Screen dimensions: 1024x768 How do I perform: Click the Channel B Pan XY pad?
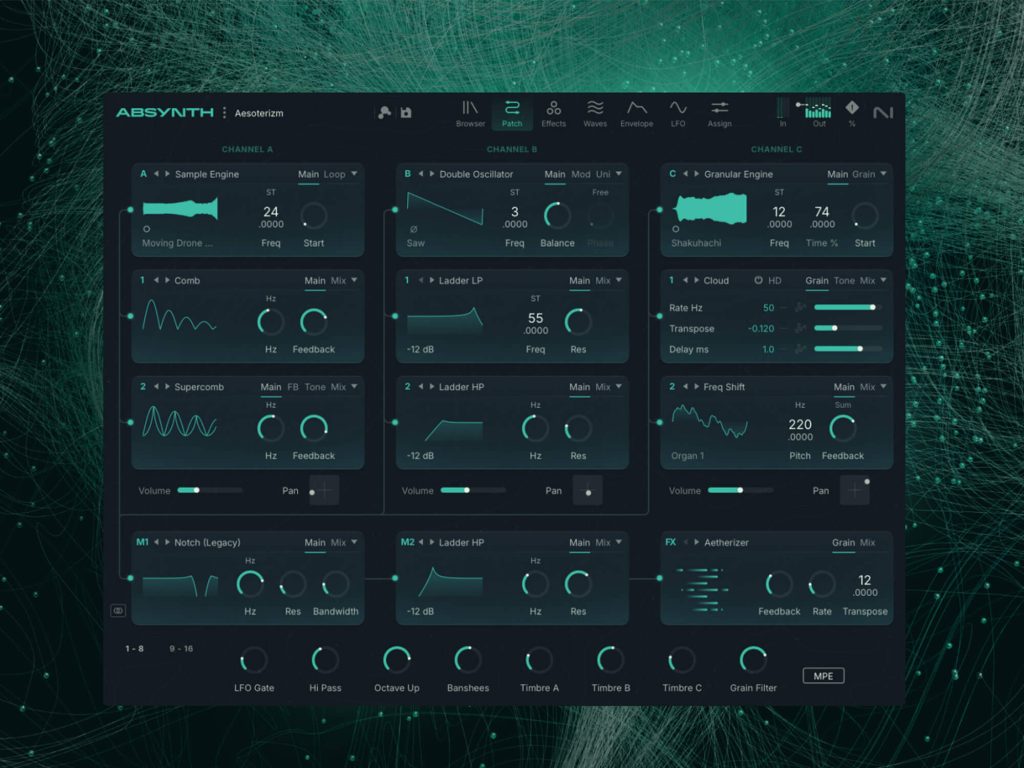pyautogui.click(x=587, y=490)
